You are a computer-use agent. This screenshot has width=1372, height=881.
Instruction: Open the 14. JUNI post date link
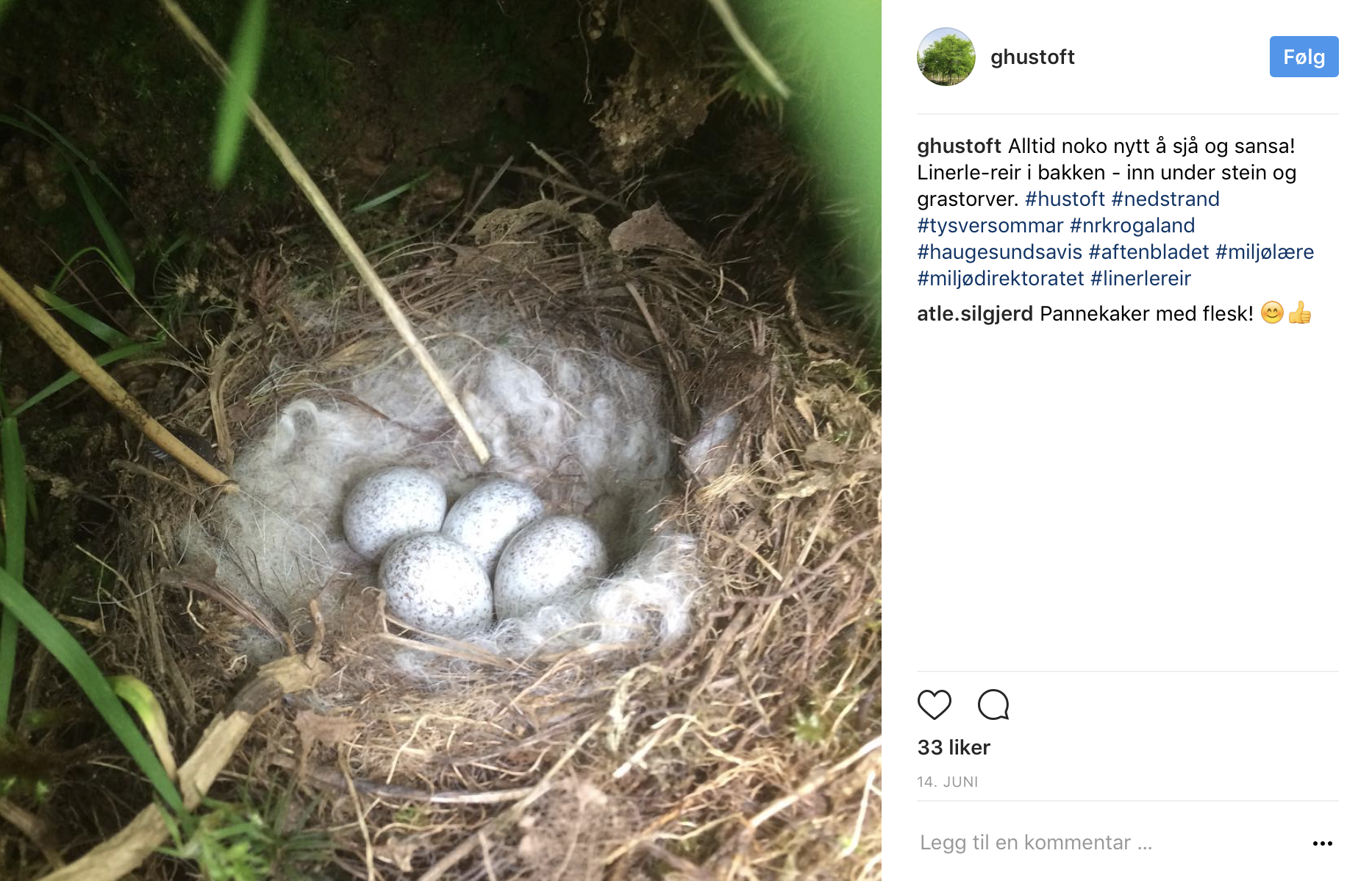click(x=947, y=782)
